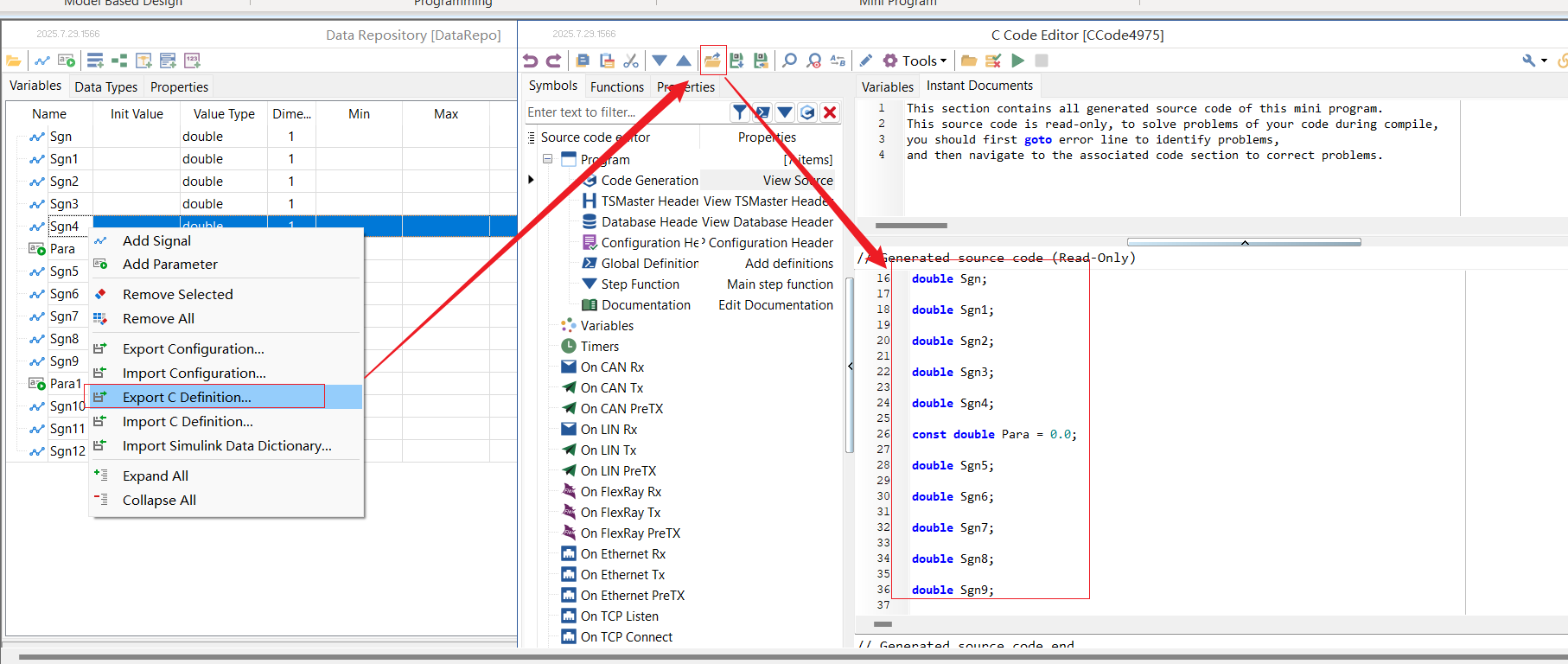Click the magnifier find icon in editor toolbar
This screenshot has height=664, width=1568.
click(x=789, y=61)
